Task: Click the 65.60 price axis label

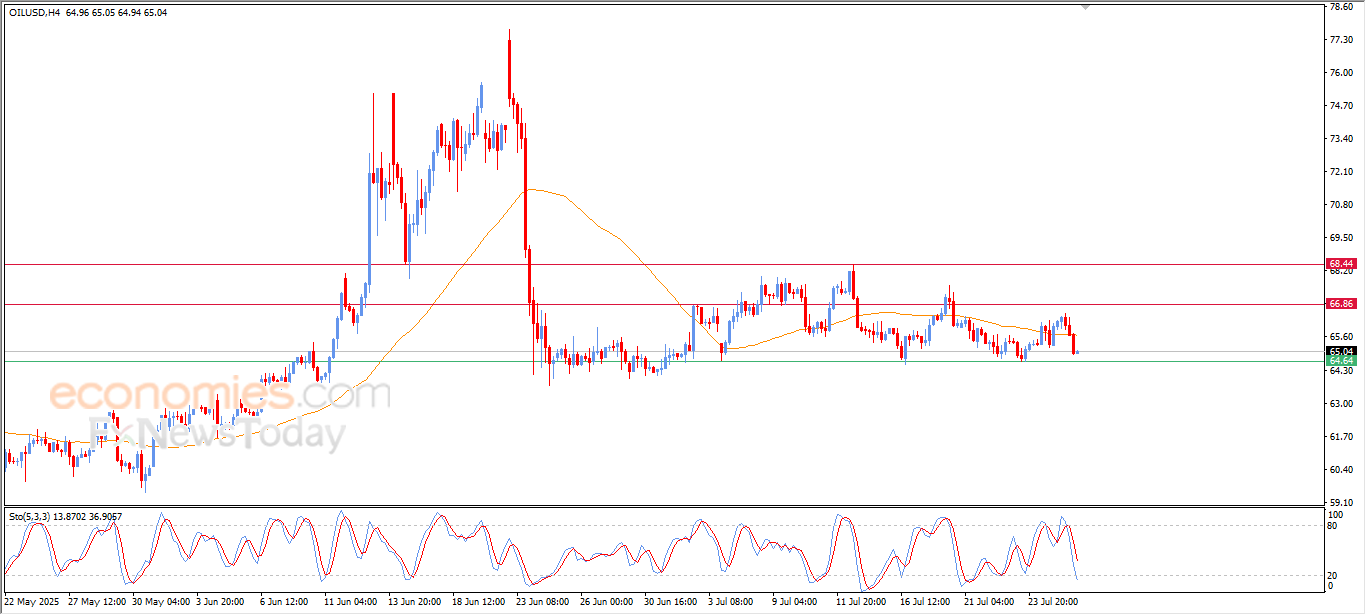Action: (1340, 337)
